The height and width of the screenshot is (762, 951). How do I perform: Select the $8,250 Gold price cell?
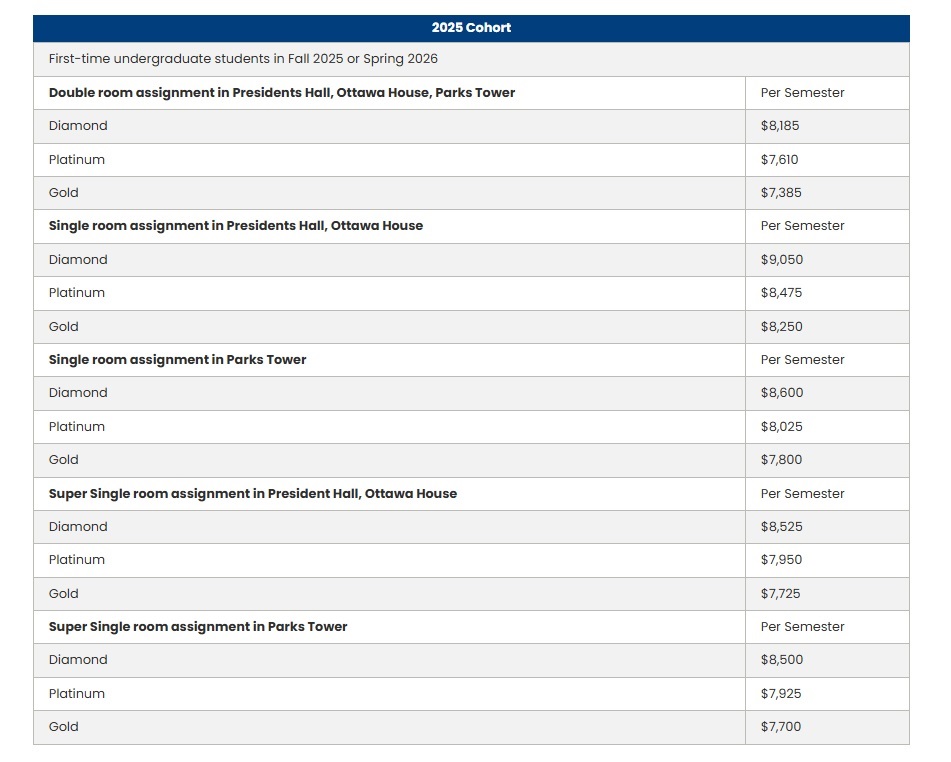tap(781, 327)
